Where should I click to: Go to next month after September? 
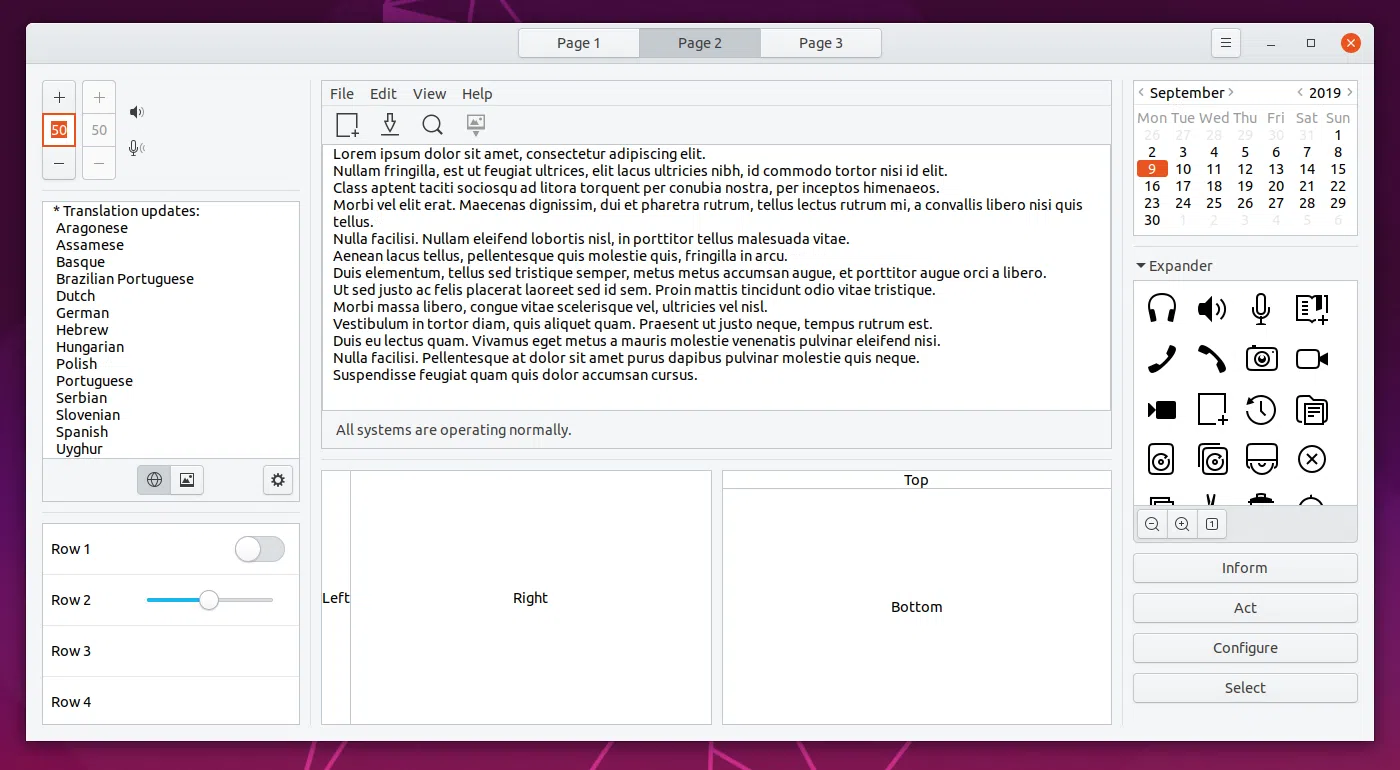click(1231, 93)
